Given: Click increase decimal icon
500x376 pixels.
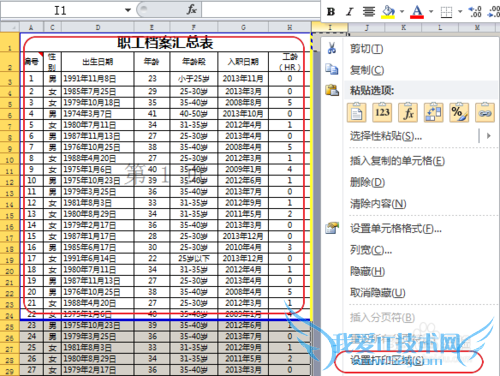Looking at the screenshot, I should click(x=475, y=12).
